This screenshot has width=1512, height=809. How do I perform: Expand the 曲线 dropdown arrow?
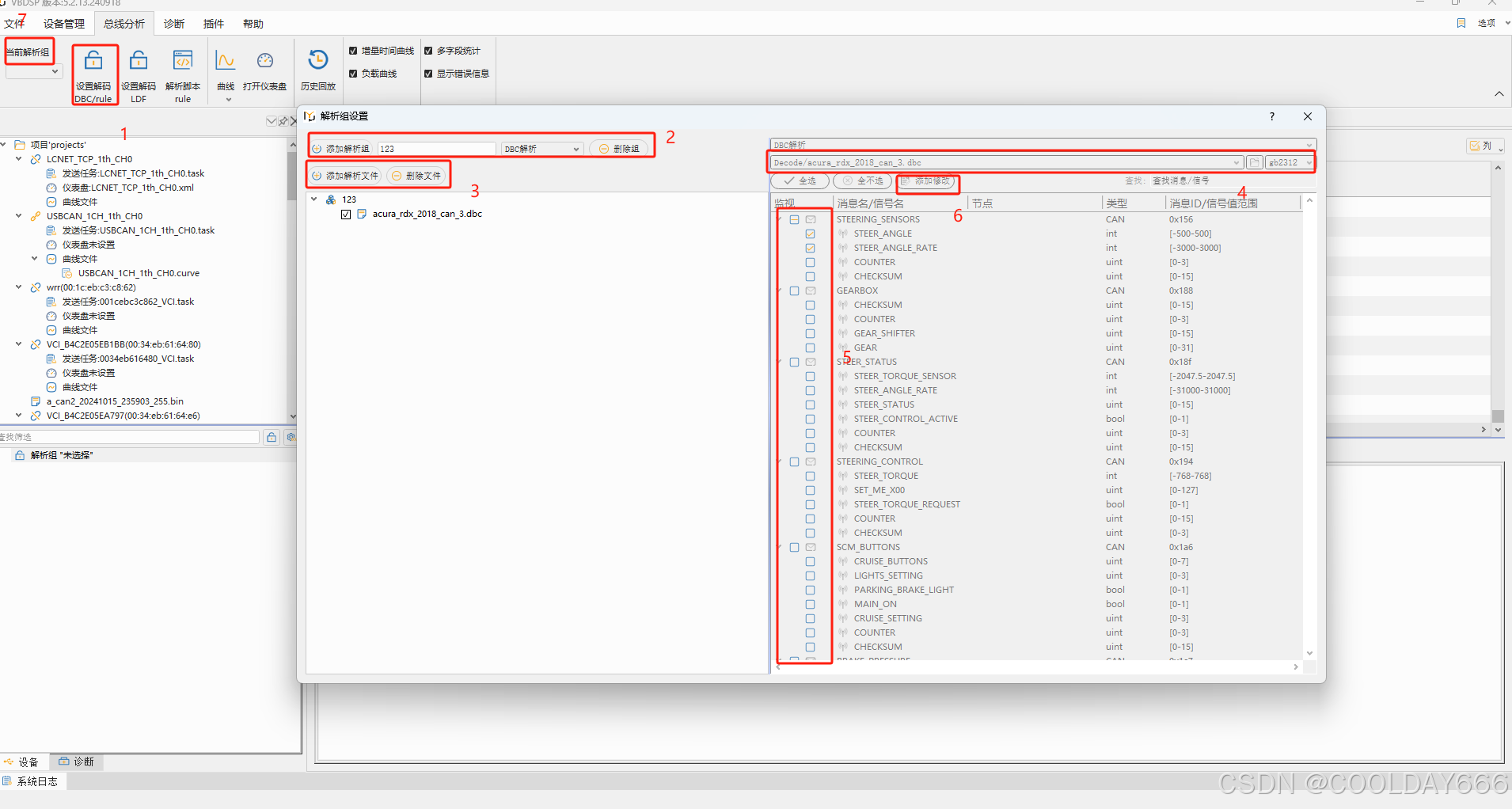tap(229, 100)
